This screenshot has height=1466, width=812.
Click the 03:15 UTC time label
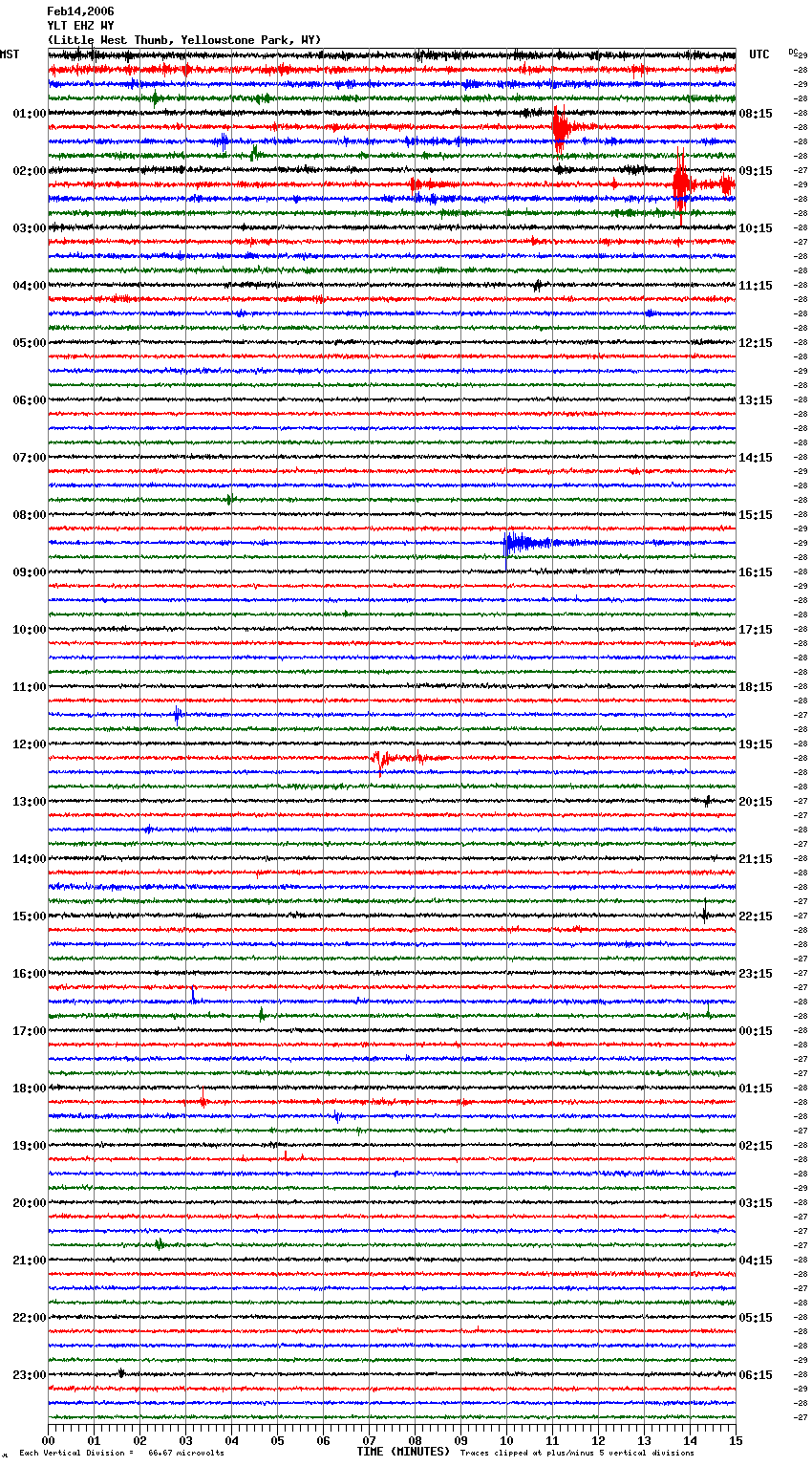click(756, 1203)
